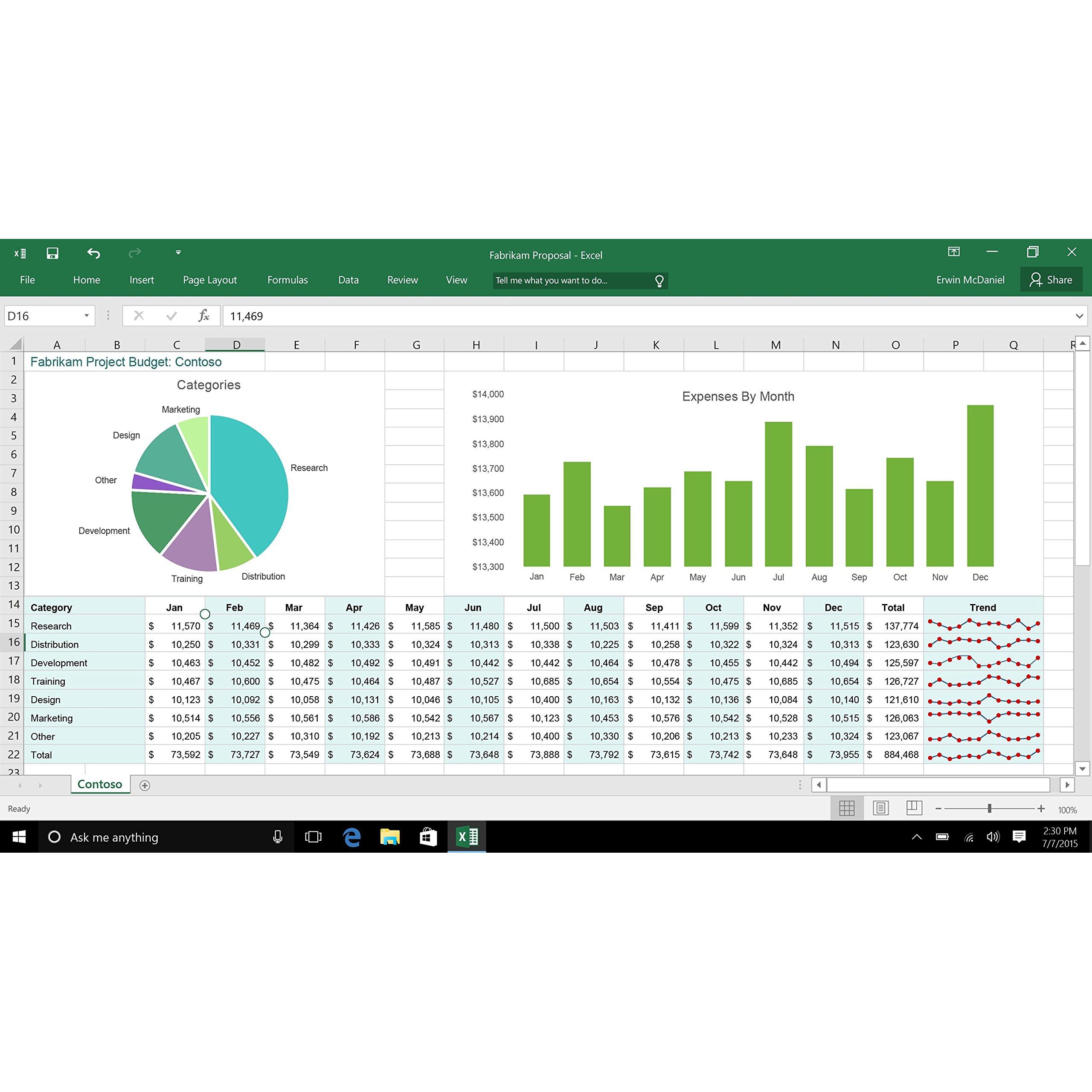Image resolution: width=1092 pixels, height=1092 pixels.
Task: Go to the previous sheet tab arrow
Action: tap(20, 785)
